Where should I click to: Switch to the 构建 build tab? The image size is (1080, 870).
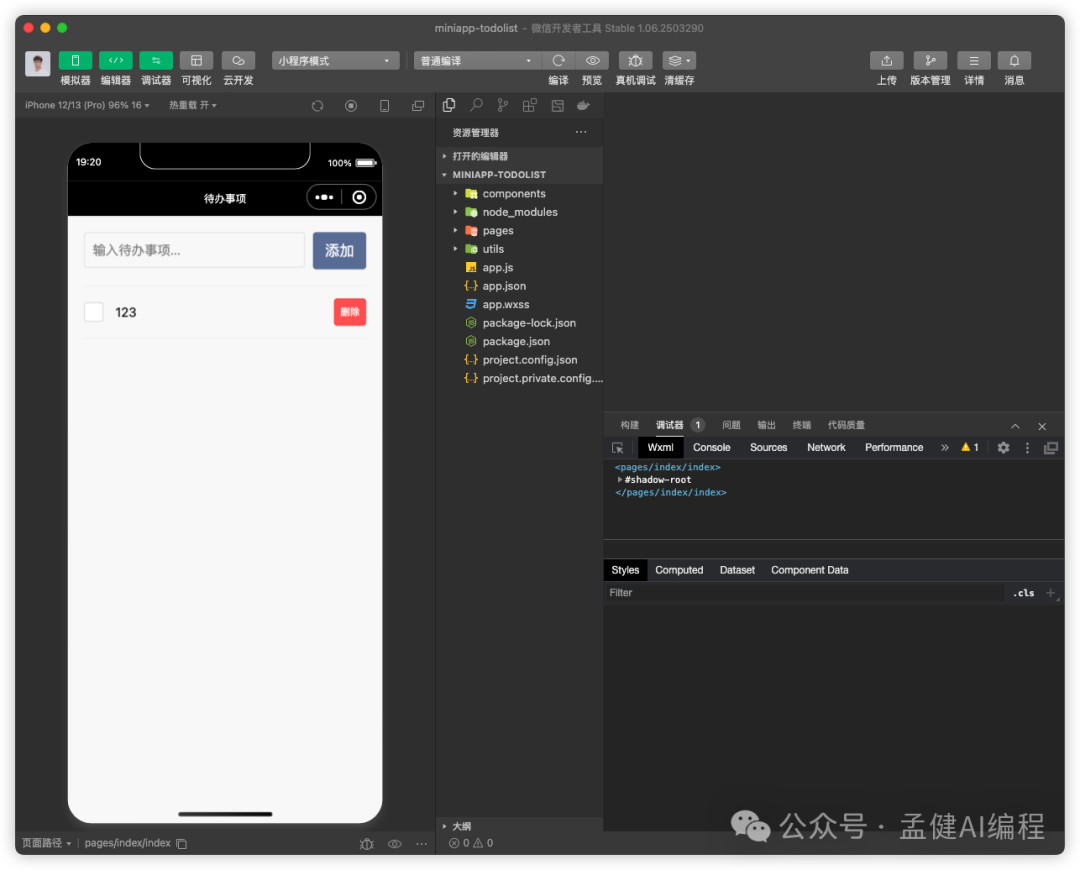(x=630, y=425)
